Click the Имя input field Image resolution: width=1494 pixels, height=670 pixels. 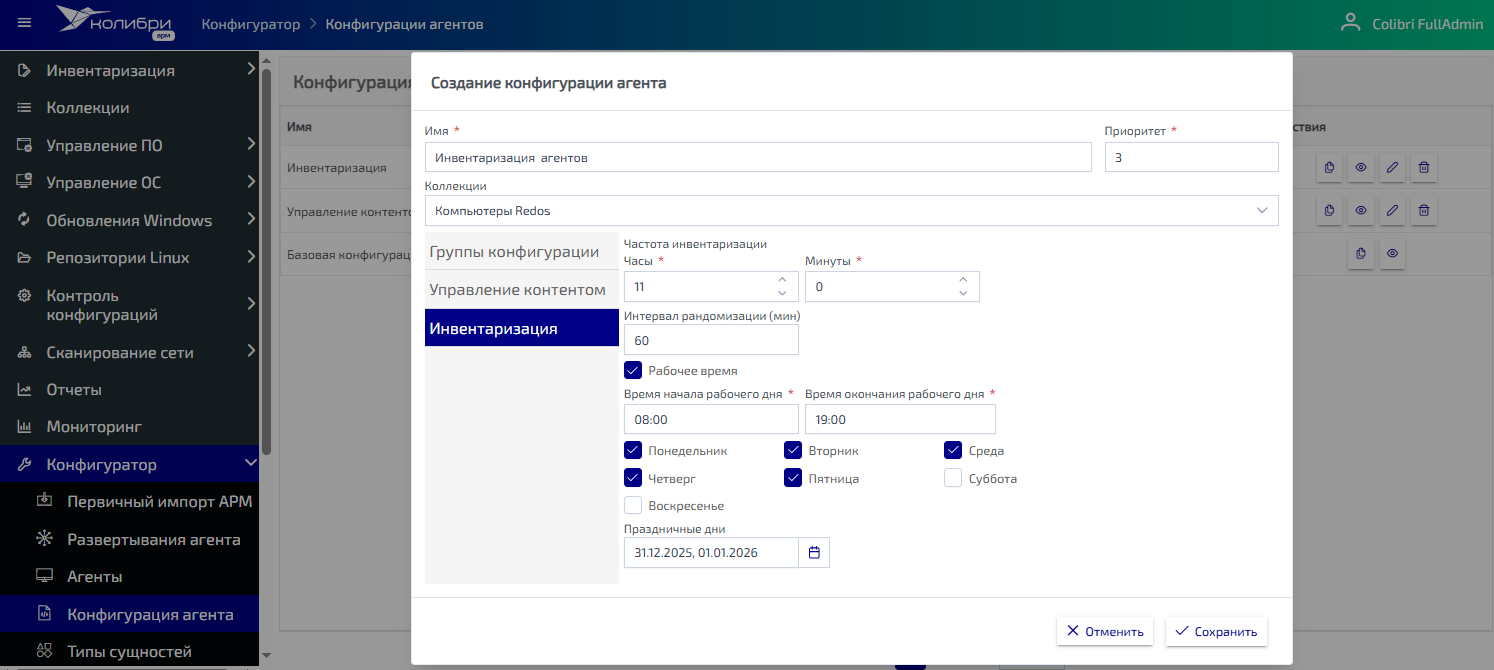[757, 158]
